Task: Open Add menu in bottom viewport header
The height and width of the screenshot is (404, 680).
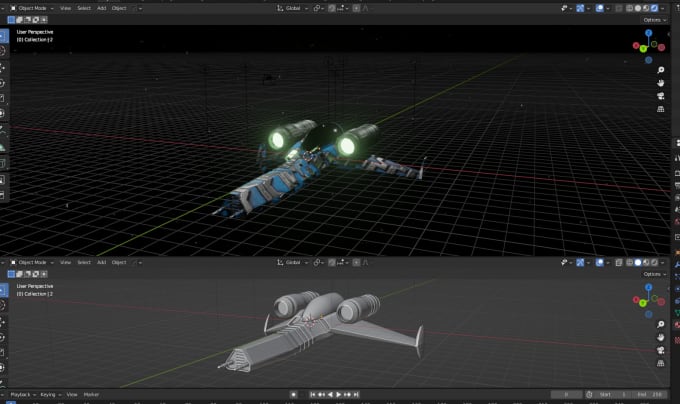Action: tap(101, 262)
